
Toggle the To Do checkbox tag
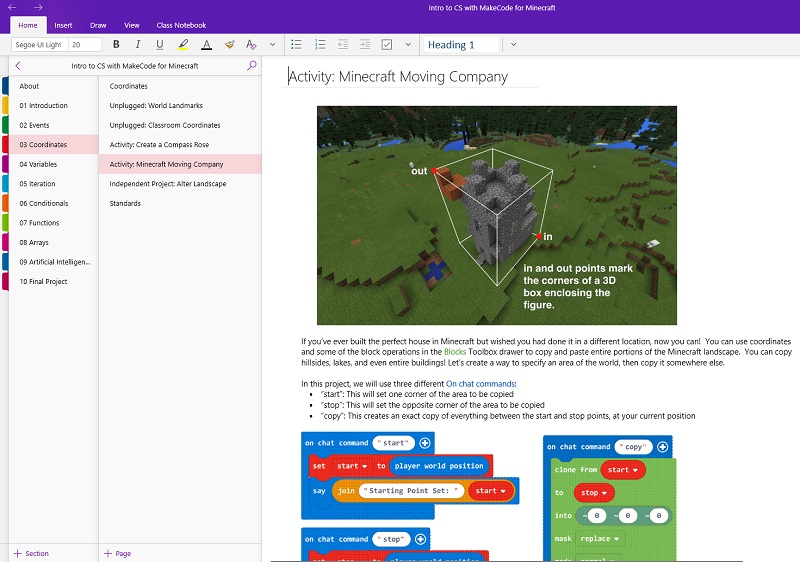click(x=387, y=45)
